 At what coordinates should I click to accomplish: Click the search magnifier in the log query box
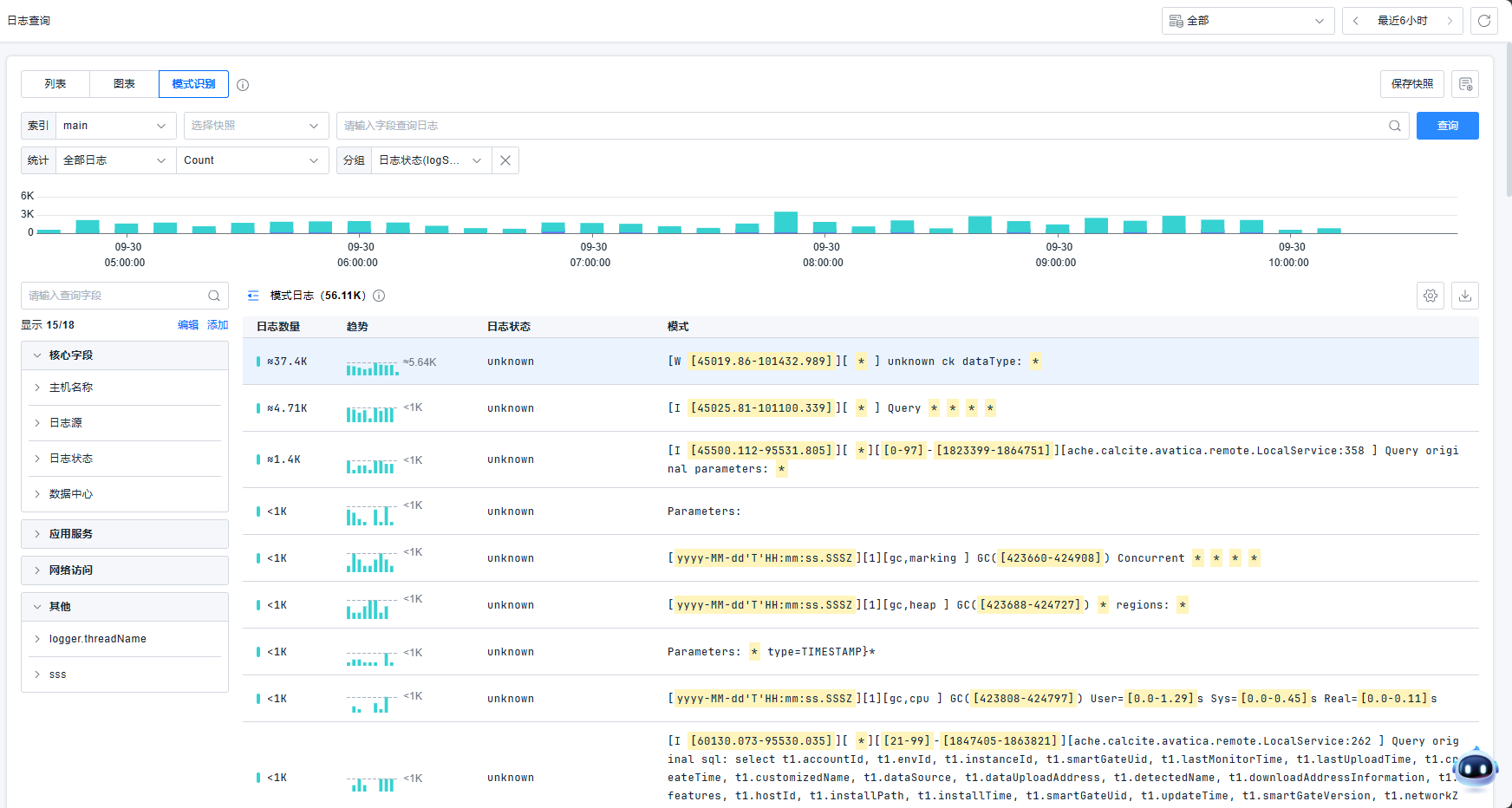[x=1394, y=126]
